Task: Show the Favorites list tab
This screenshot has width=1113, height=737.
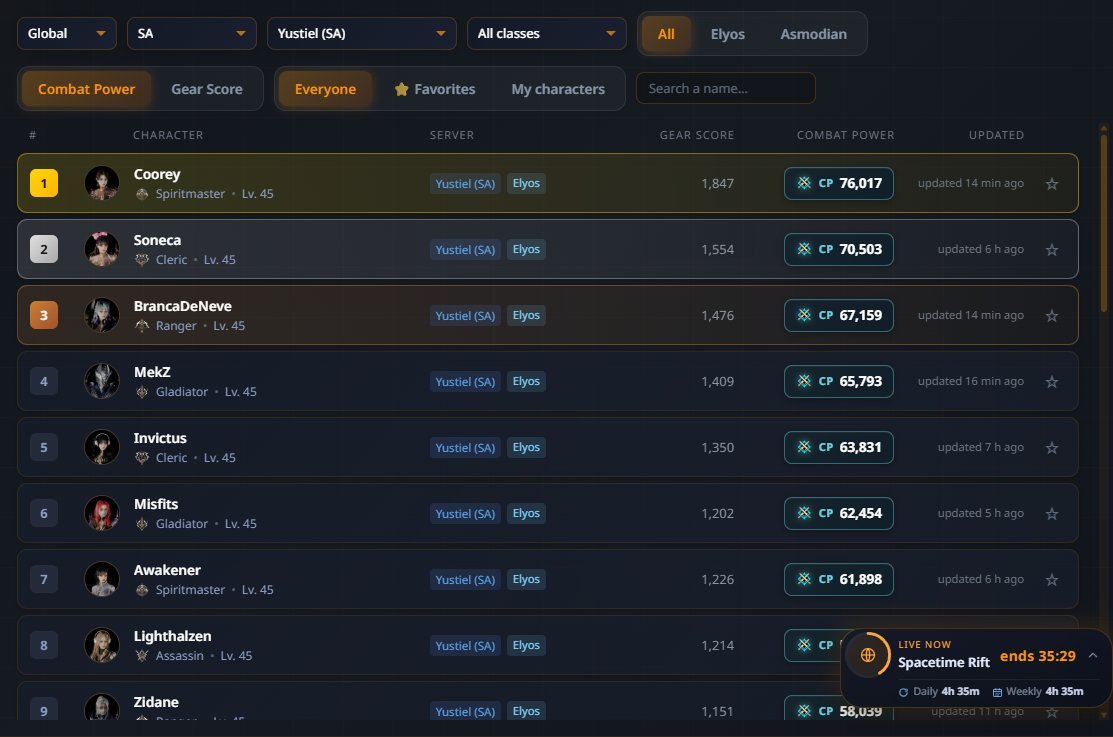Action: click(434, 89)
